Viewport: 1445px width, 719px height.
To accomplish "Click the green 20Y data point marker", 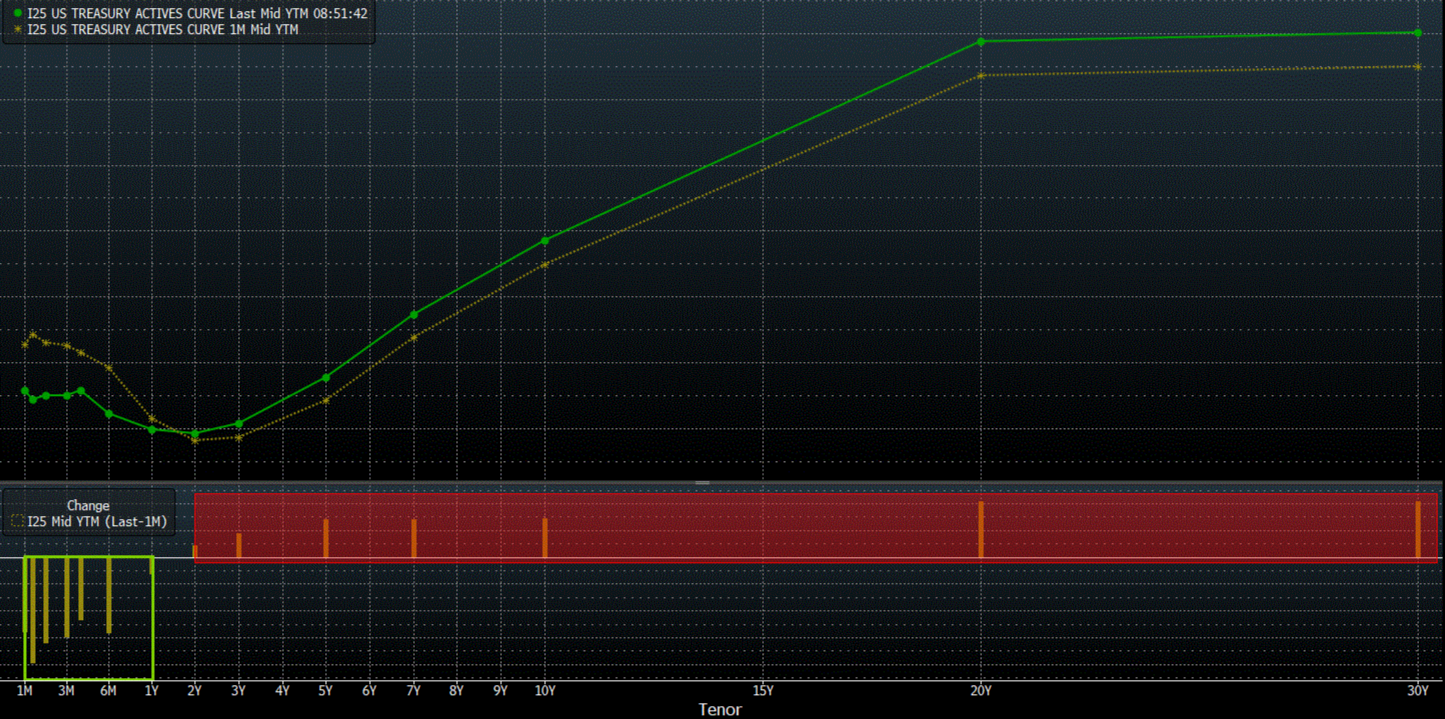I will 981,42.
